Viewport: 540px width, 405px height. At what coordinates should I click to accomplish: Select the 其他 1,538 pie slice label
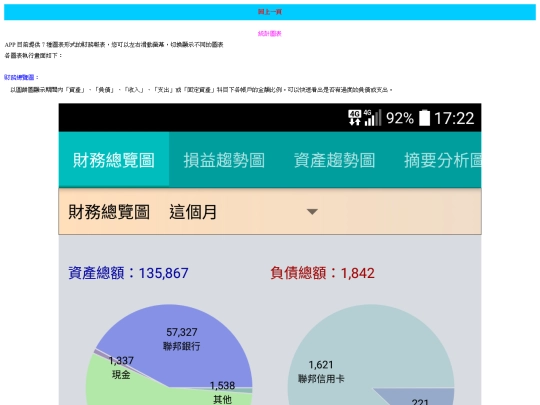pos(222,392)
